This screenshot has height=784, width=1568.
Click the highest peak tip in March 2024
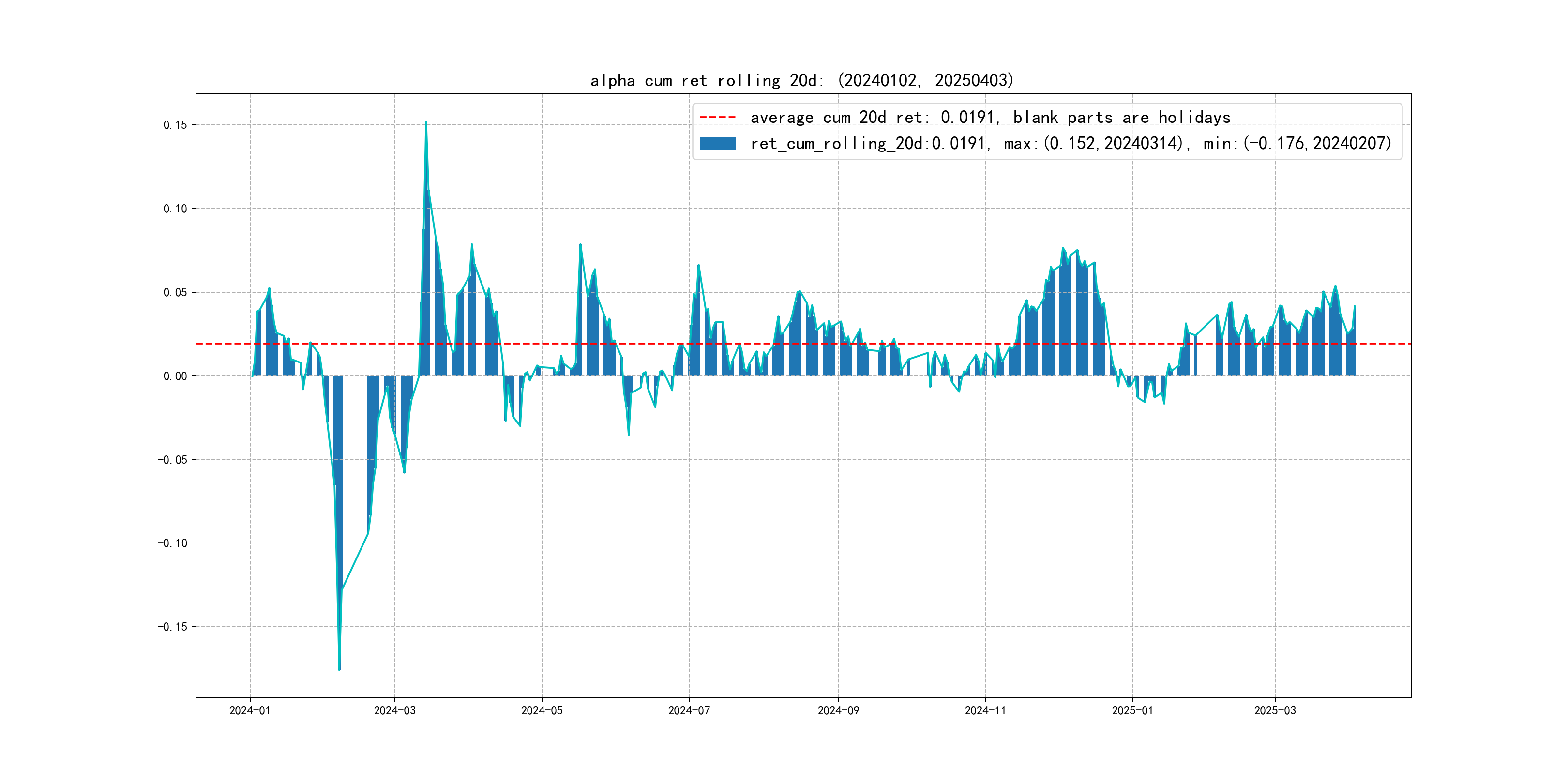(426, 122)
